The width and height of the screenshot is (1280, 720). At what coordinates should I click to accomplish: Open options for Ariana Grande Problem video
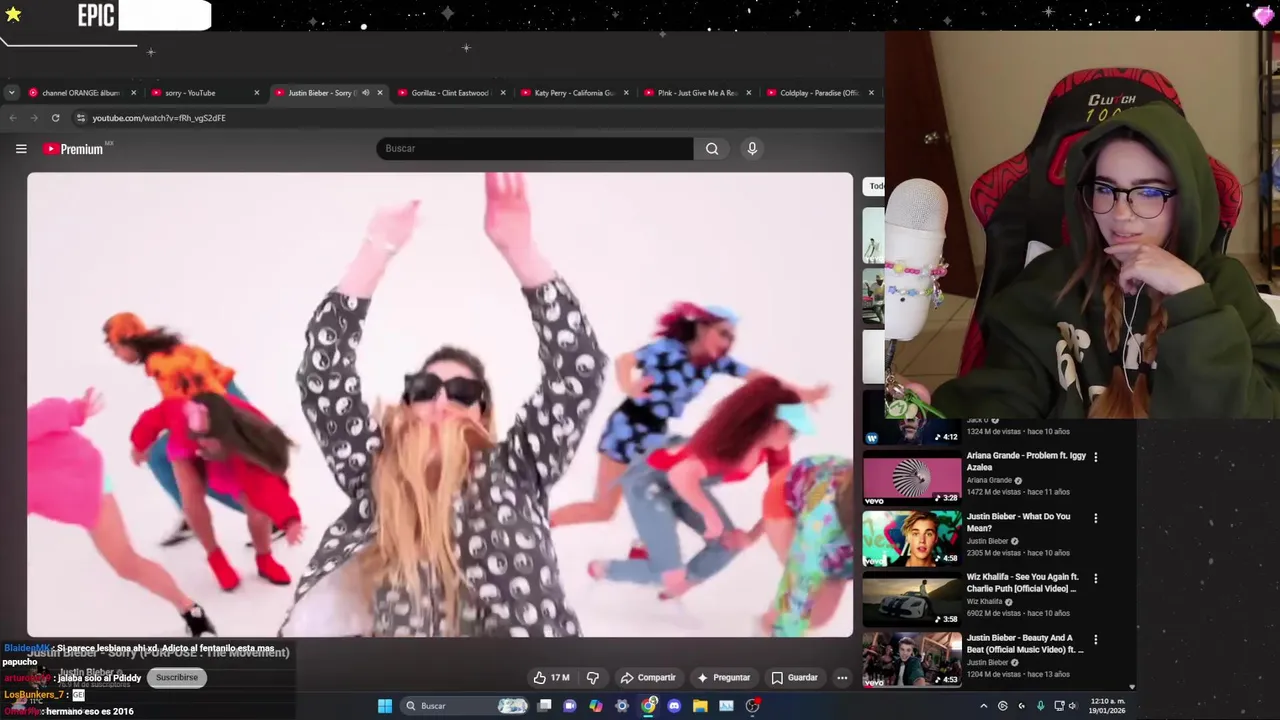[x=1095, y=457]
